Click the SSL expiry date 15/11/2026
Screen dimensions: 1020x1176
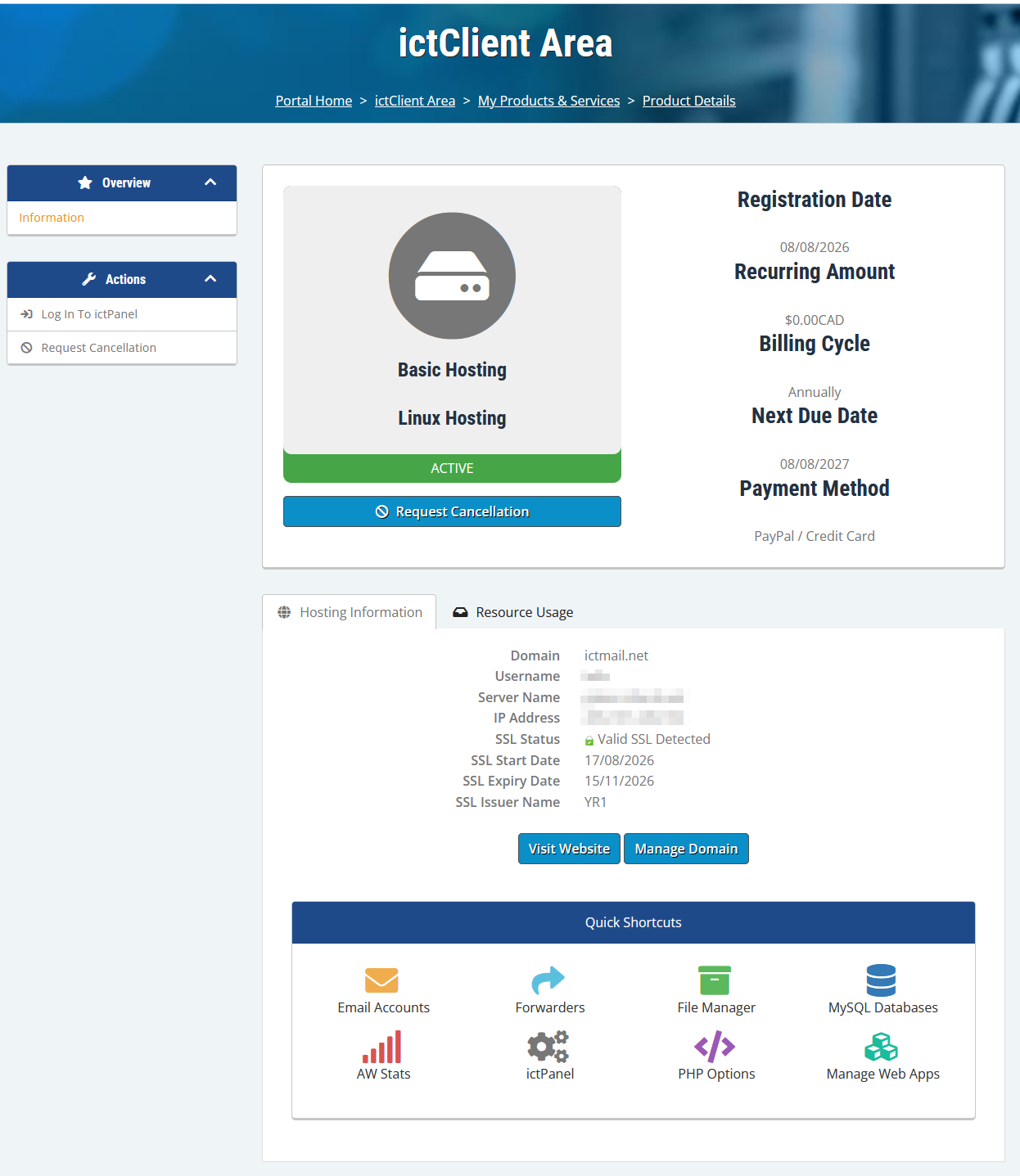pyautogui.click(x=619, y=781)
